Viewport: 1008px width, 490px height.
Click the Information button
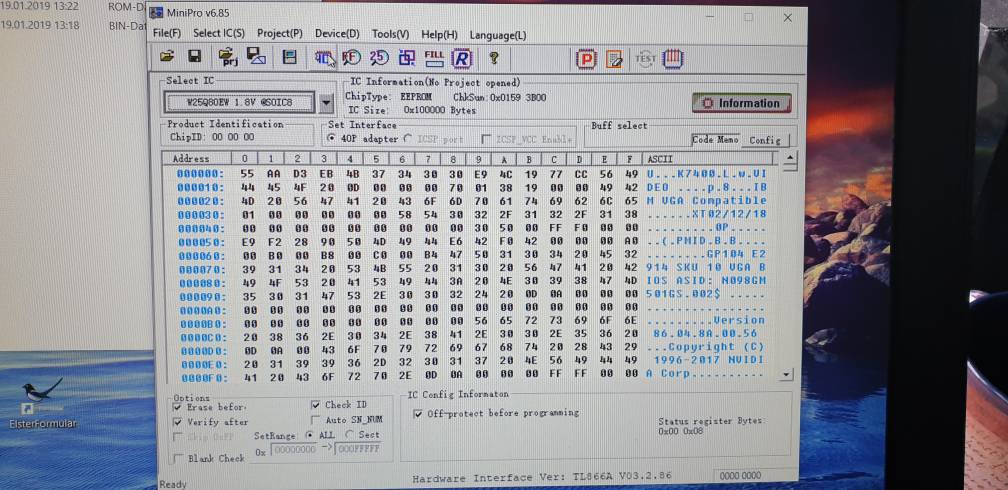[x=741, y=103]
